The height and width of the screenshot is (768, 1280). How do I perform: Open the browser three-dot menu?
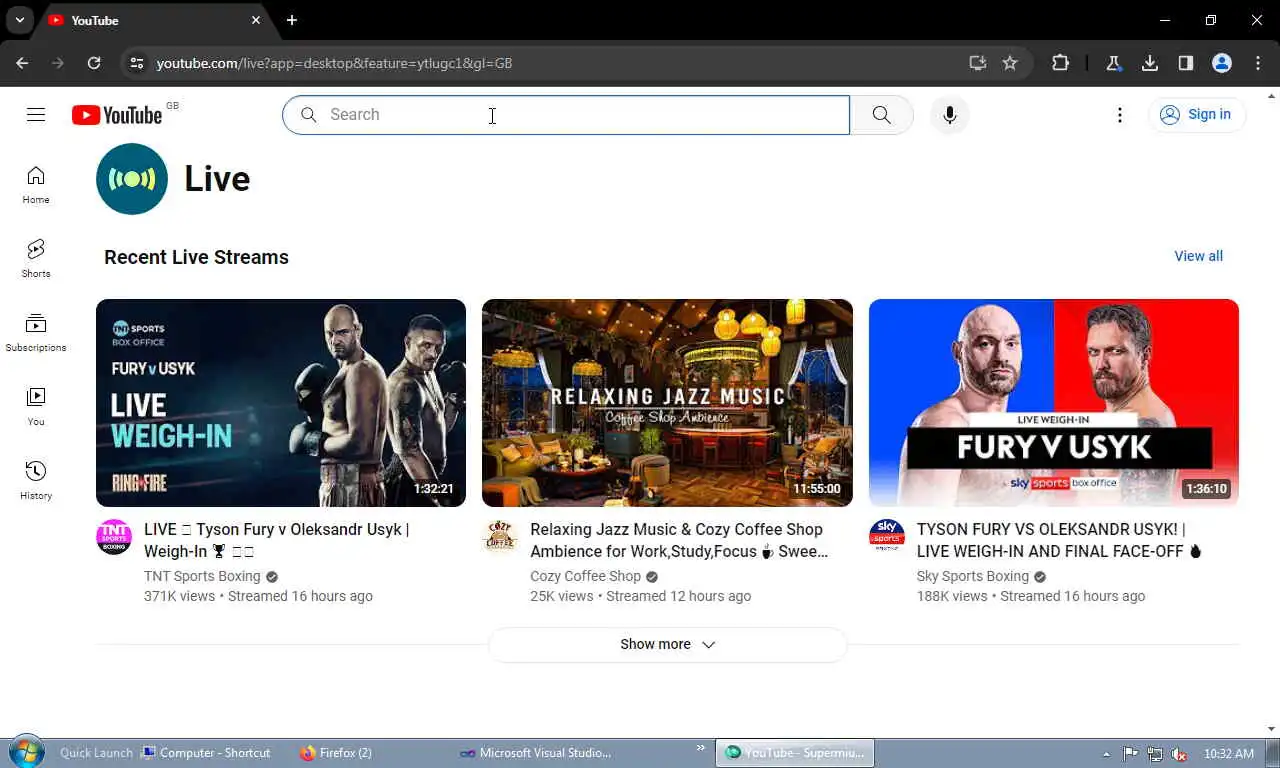(1258, 63)
